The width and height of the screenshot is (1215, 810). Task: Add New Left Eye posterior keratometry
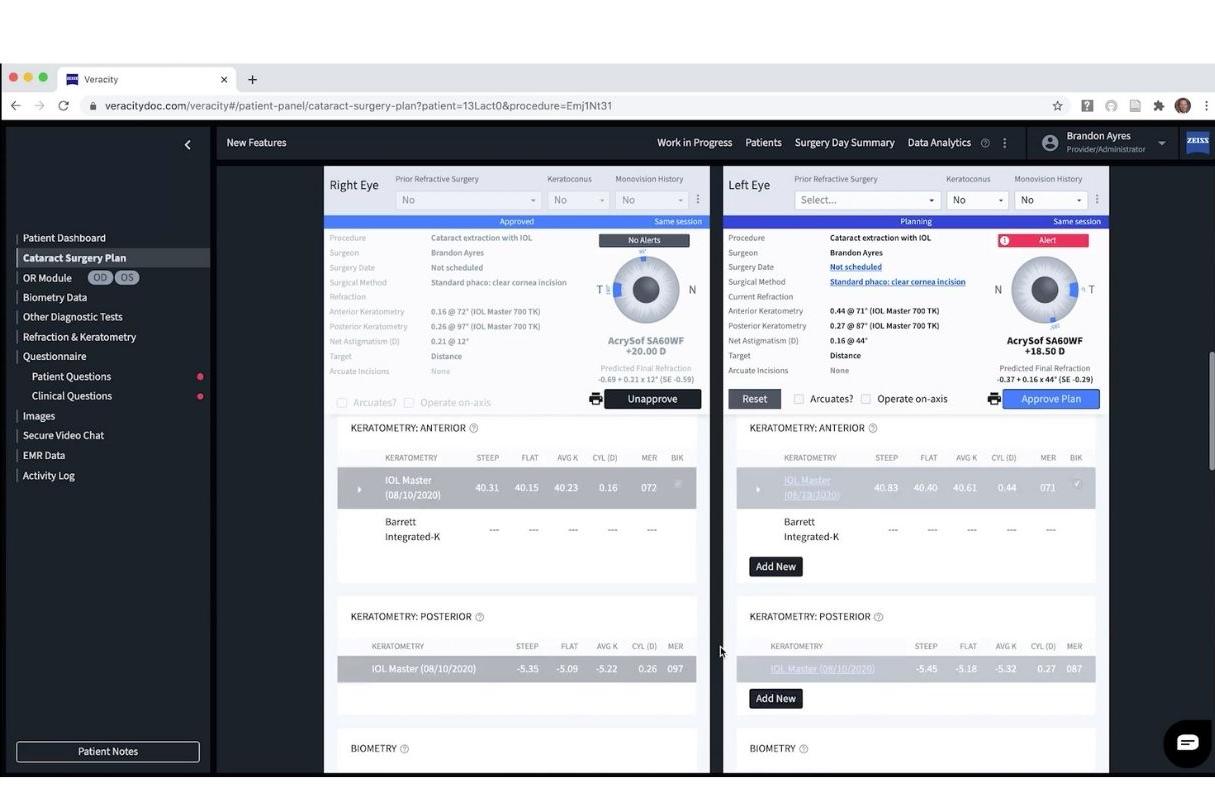[x=776, y=699]
